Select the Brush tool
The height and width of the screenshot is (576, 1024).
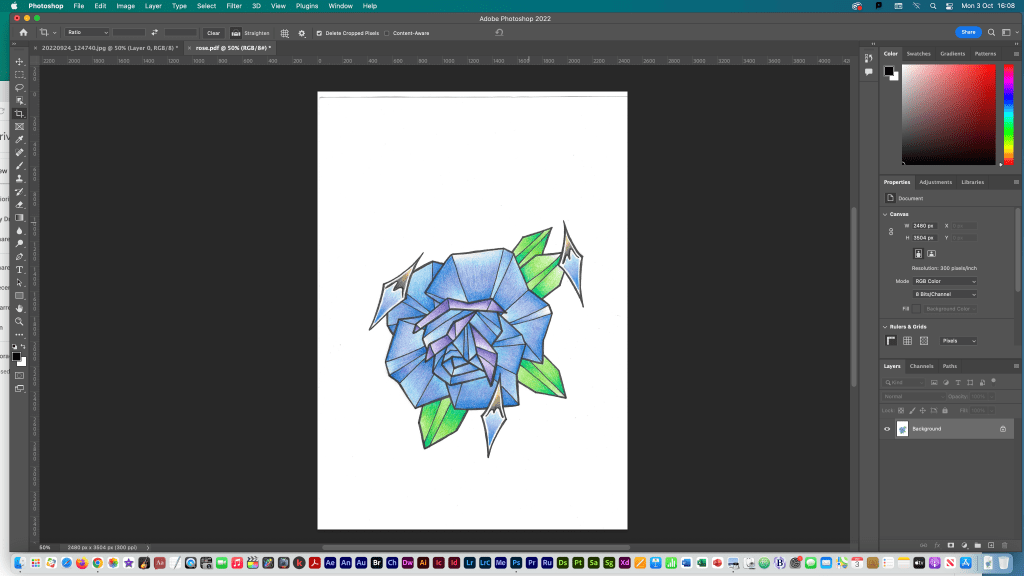[x=19, y=166]
